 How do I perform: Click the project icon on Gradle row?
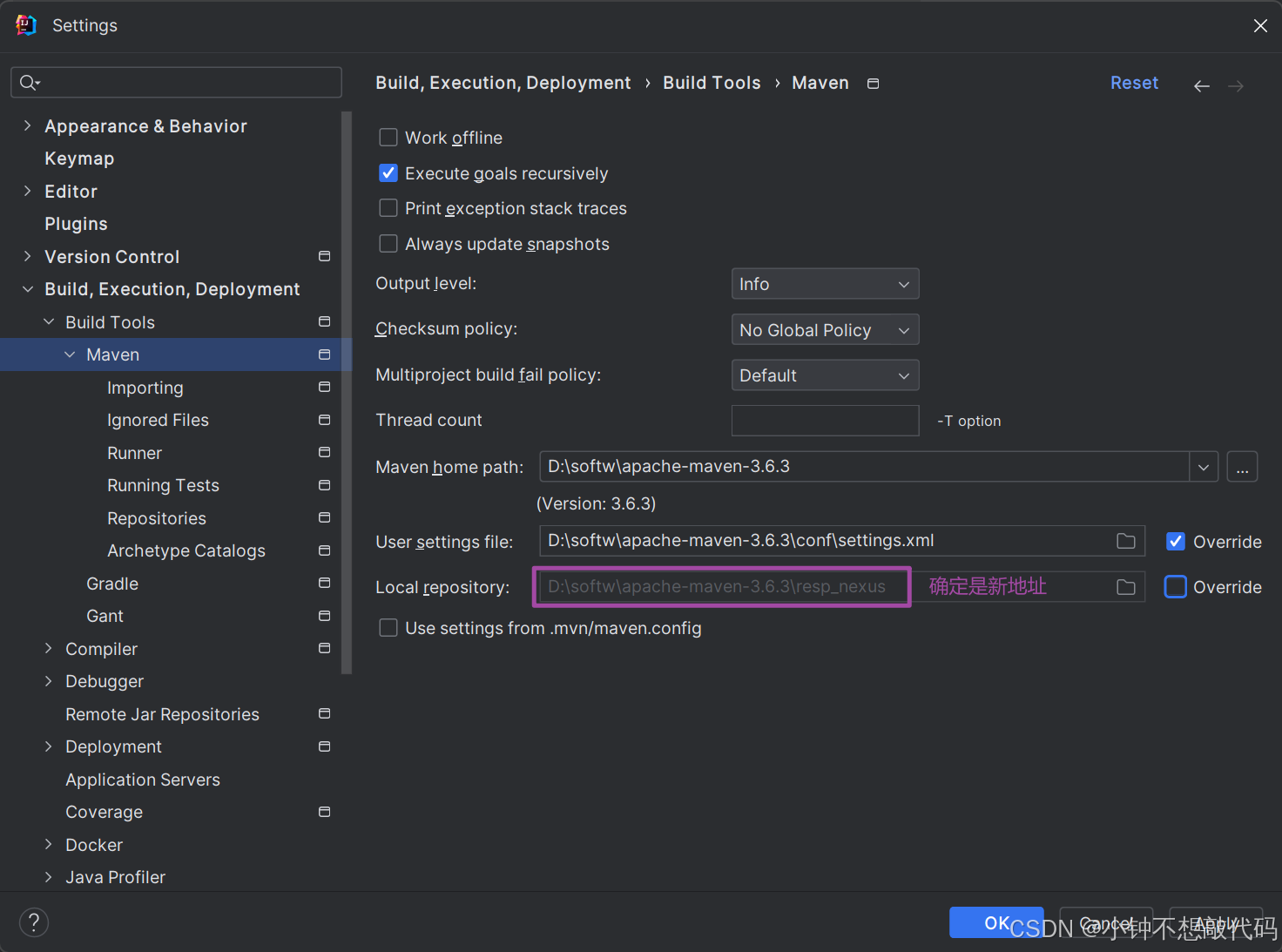[x=325, y=583]
